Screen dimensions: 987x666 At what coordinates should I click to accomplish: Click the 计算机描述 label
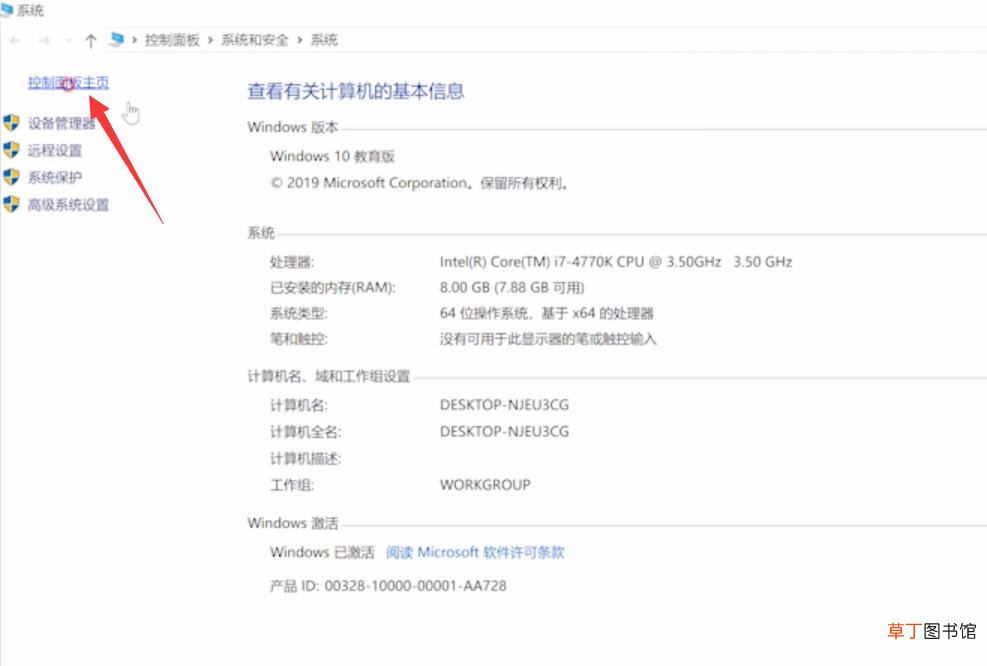click(x=306, y=458)
